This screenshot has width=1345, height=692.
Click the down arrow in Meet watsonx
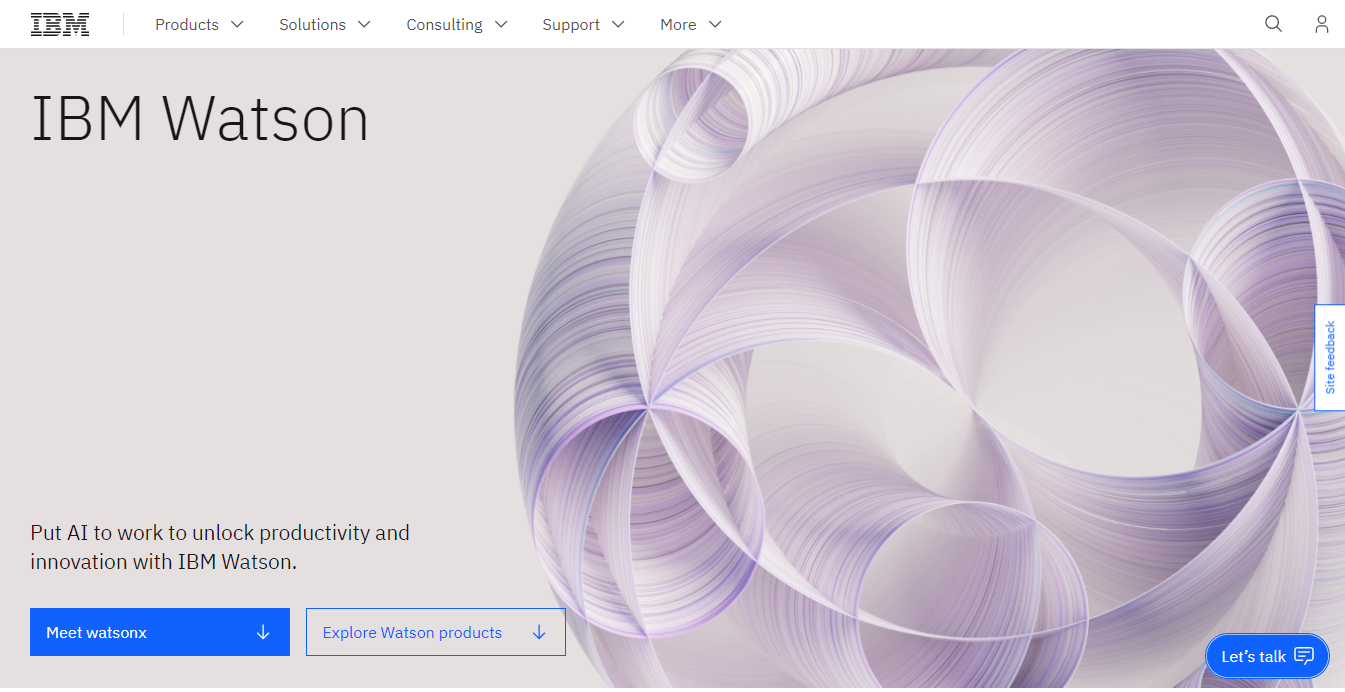[x=263, y=632]
